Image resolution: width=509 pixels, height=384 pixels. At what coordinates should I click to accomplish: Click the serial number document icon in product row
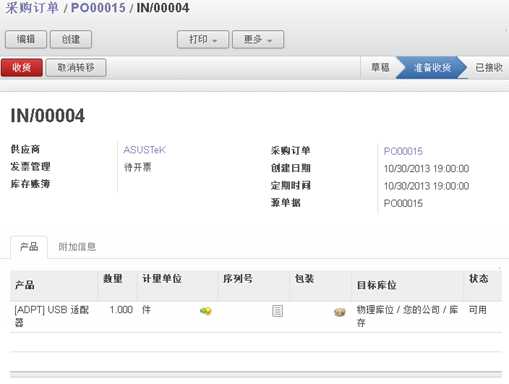click(277, 311)
